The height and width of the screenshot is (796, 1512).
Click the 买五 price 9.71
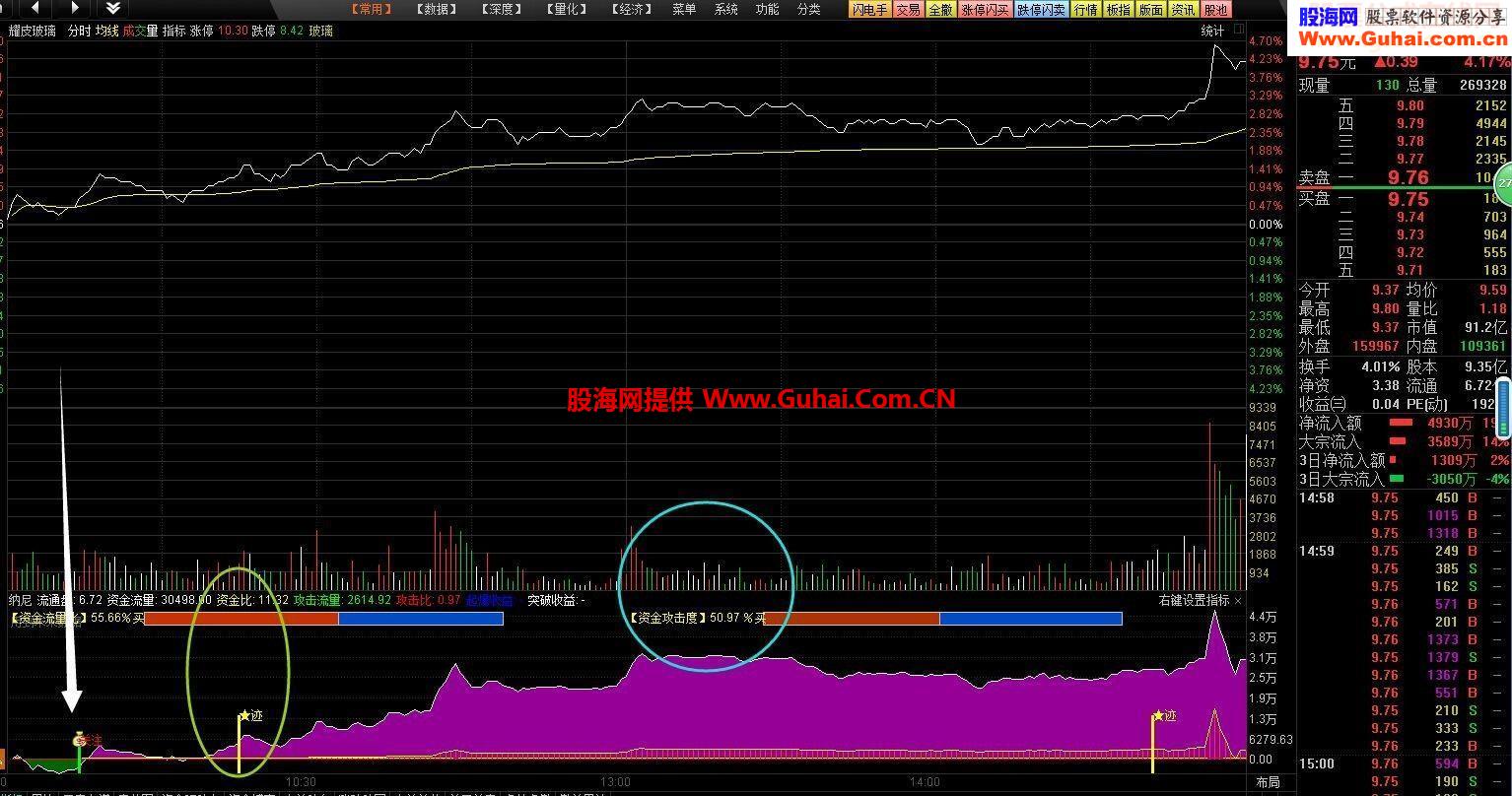pyautogui.click(x=1410, y=270)
